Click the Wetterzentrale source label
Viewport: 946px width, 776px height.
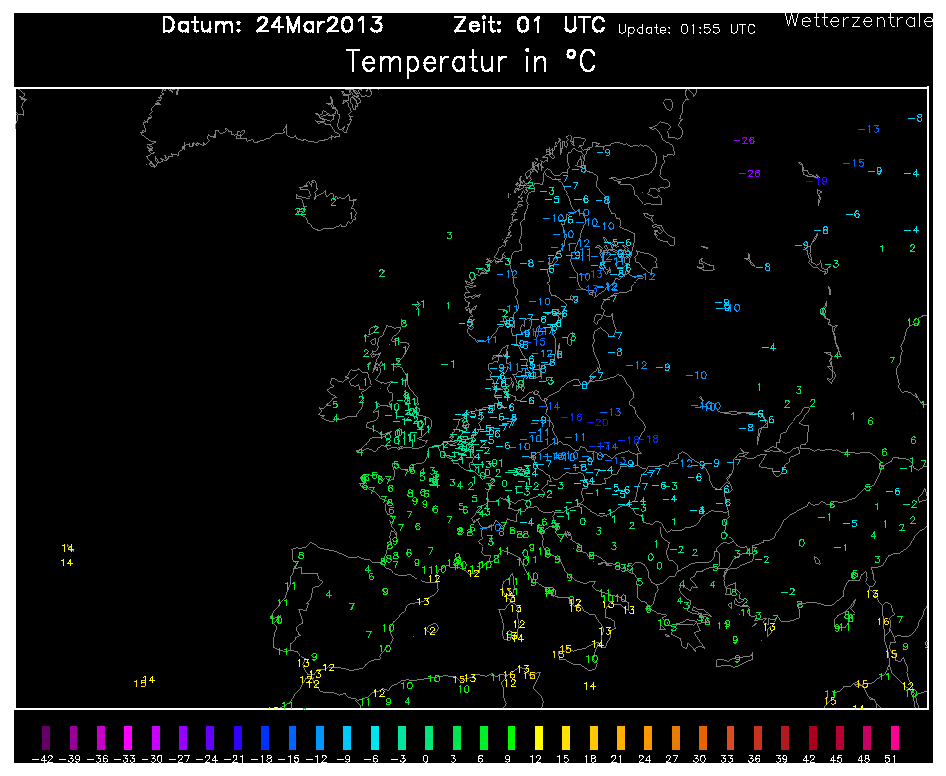[x=858, y=21]
